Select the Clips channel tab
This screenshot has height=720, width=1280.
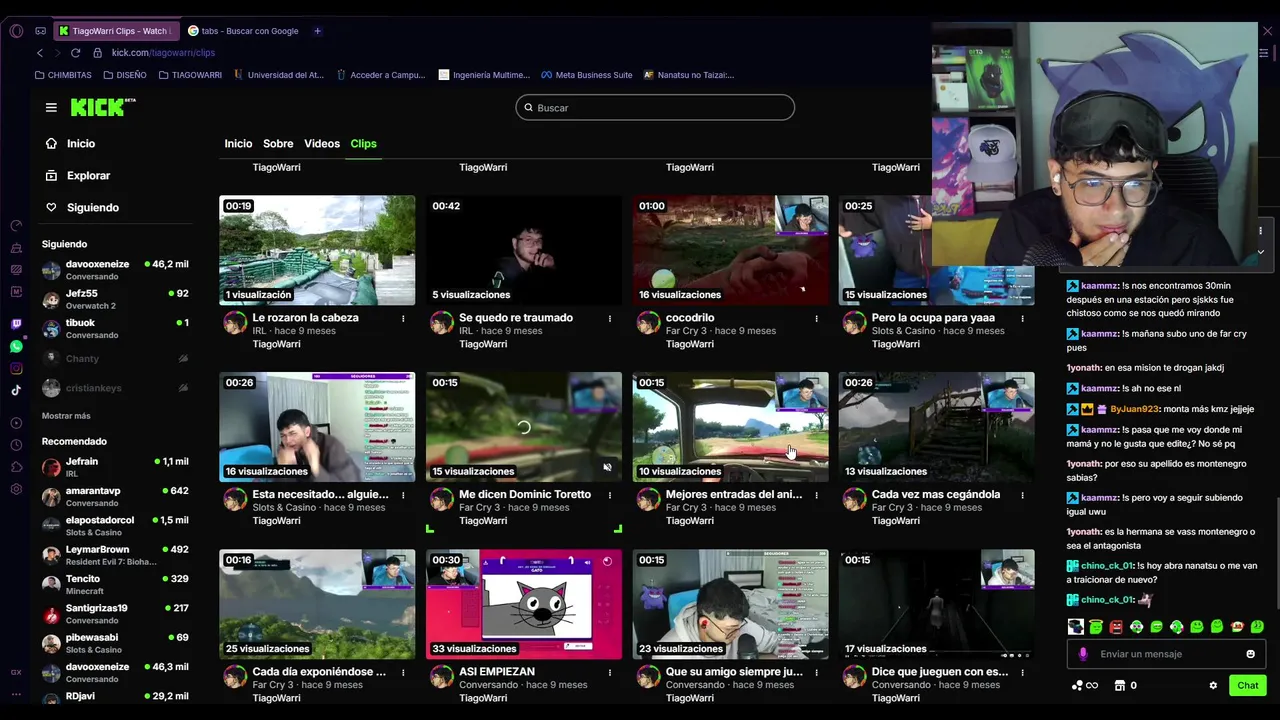tap(363, 143)
